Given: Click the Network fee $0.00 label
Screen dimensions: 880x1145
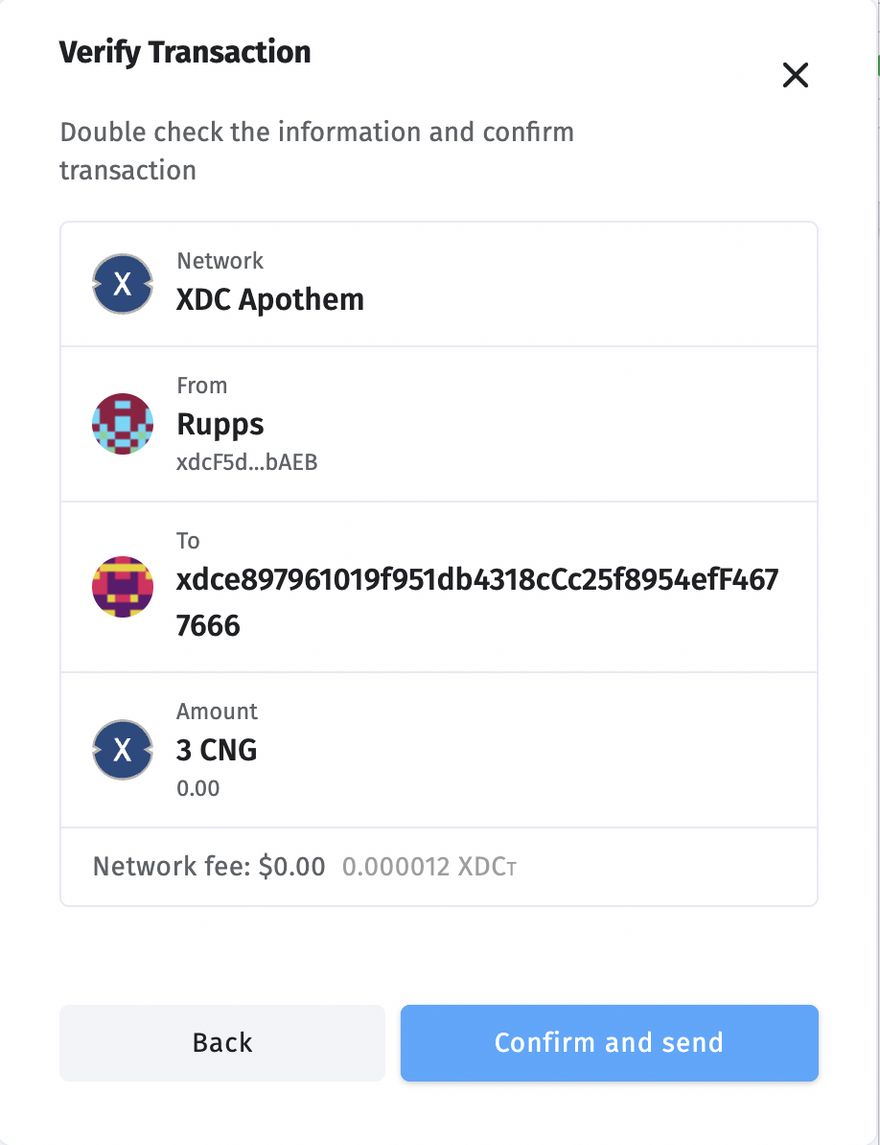Looking at the screenshot, I should (209, 866).
